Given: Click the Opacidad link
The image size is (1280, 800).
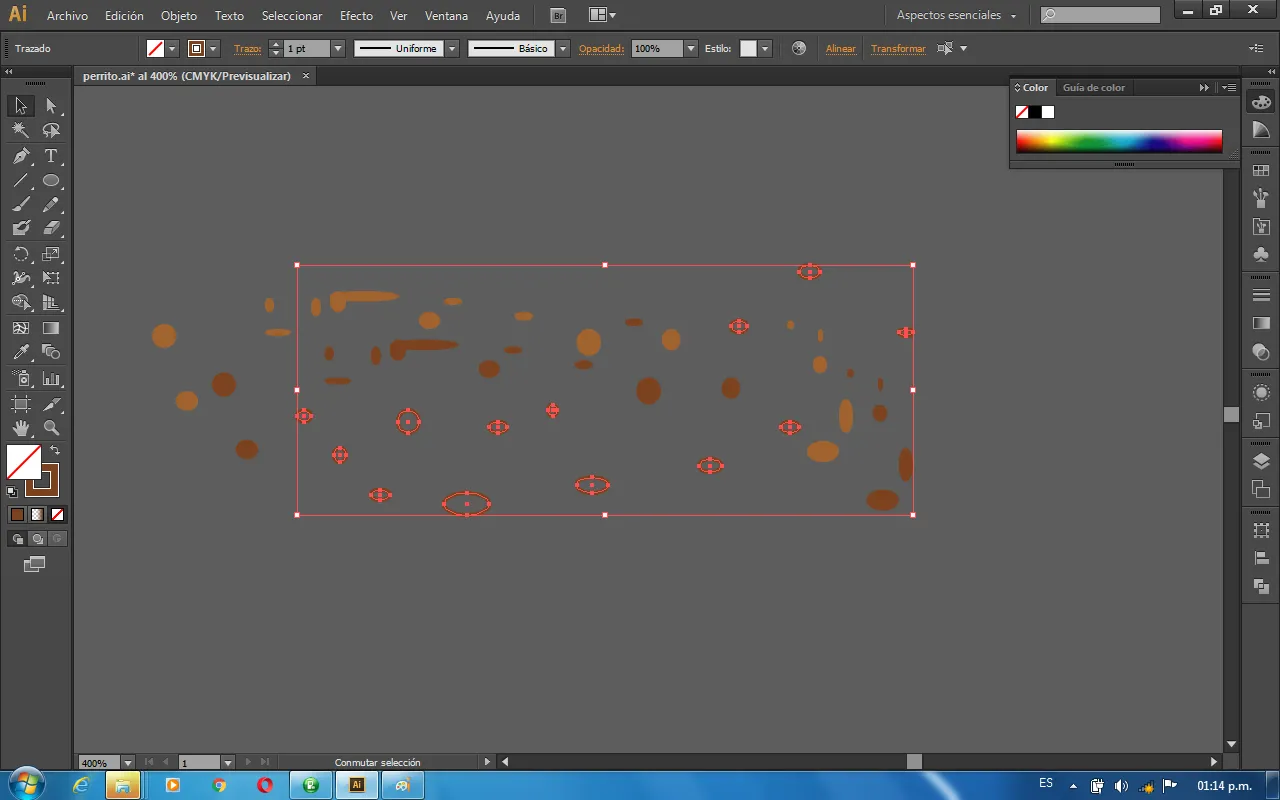Looking at the screenshot, I should [601, 49].
